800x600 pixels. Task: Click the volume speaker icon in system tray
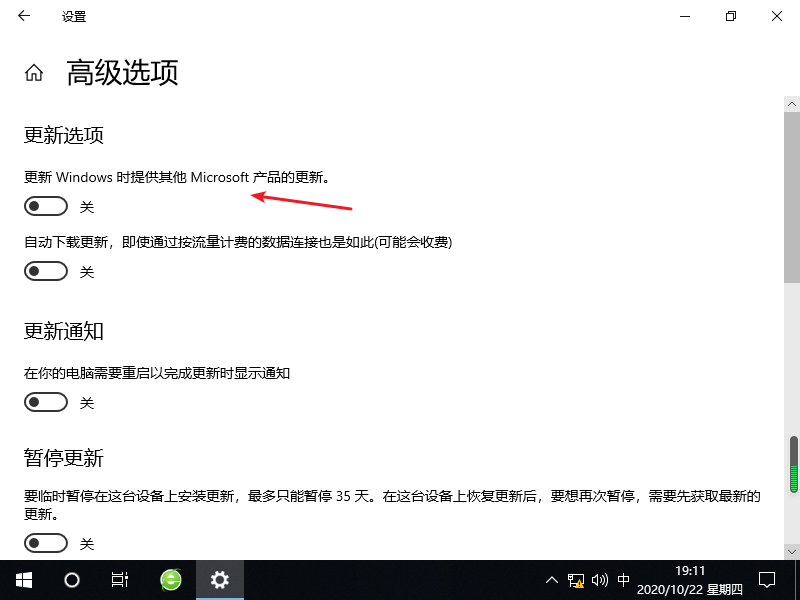[x=599, y=580]
